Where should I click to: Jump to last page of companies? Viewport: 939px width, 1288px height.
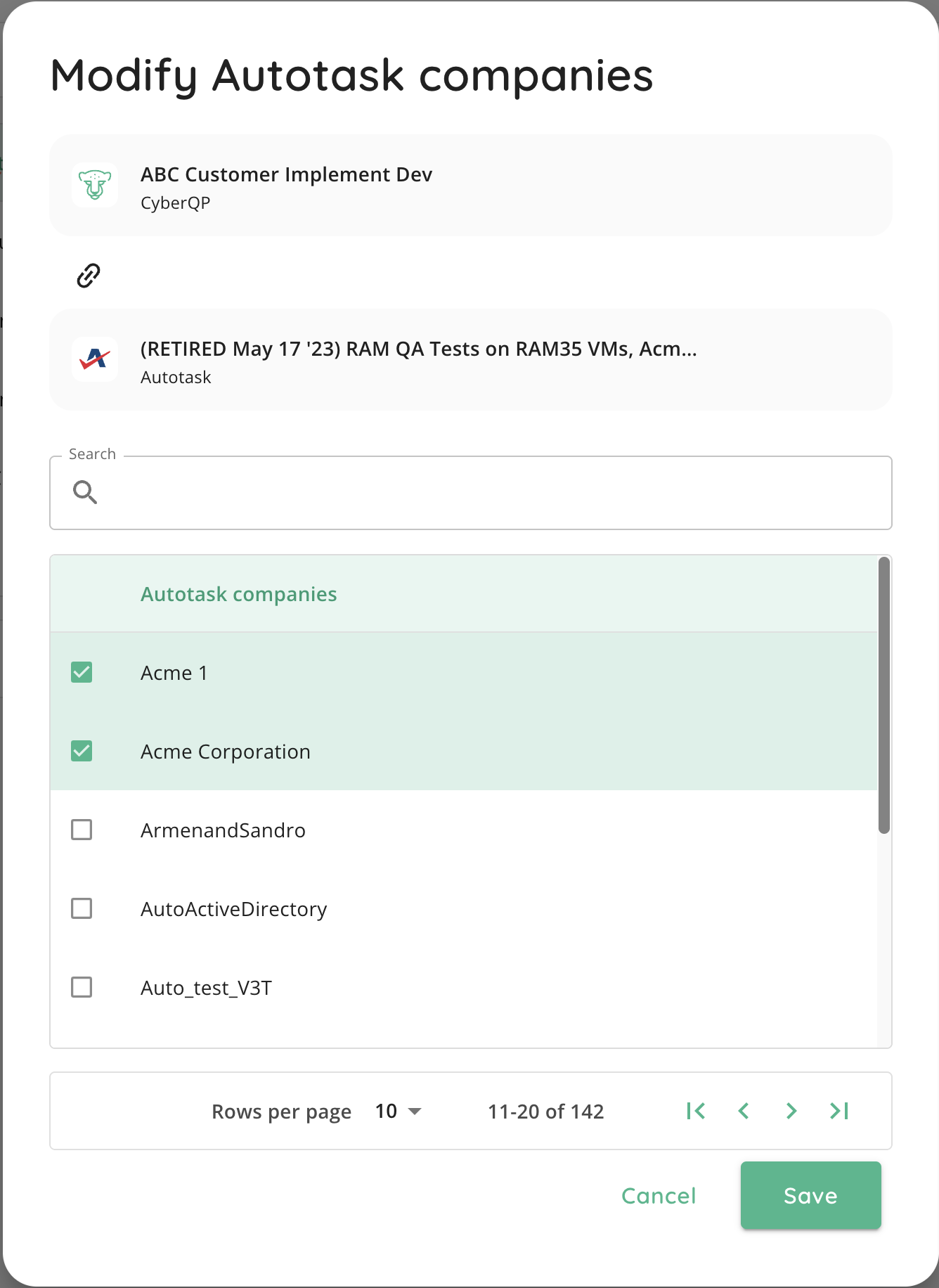coord(839,1111)
